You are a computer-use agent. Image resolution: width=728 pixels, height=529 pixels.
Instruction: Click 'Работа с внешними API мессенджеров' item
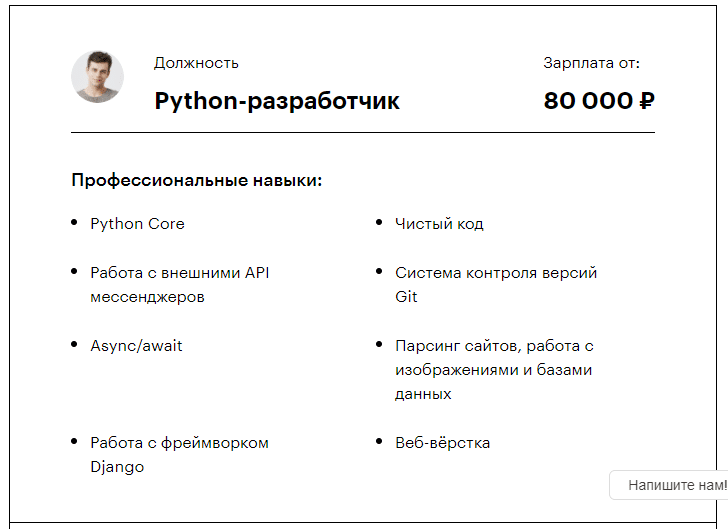180,284
